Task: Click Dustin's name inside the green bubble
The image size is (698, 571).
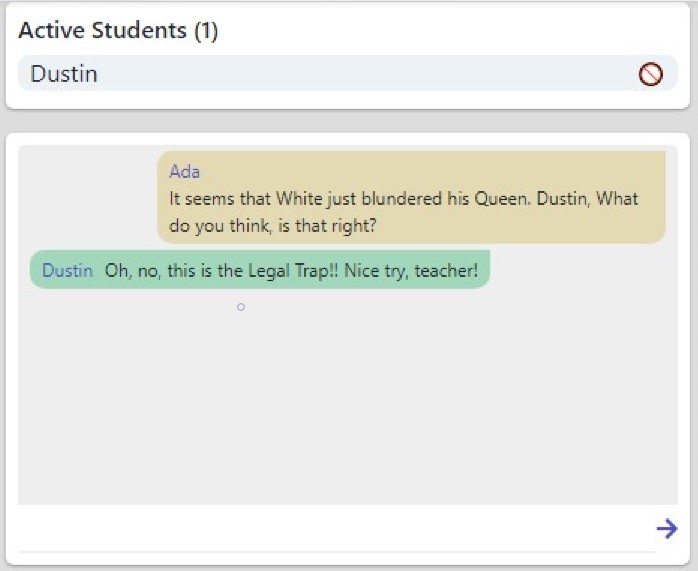Action: pyautogui.click(x=67, y=271)
